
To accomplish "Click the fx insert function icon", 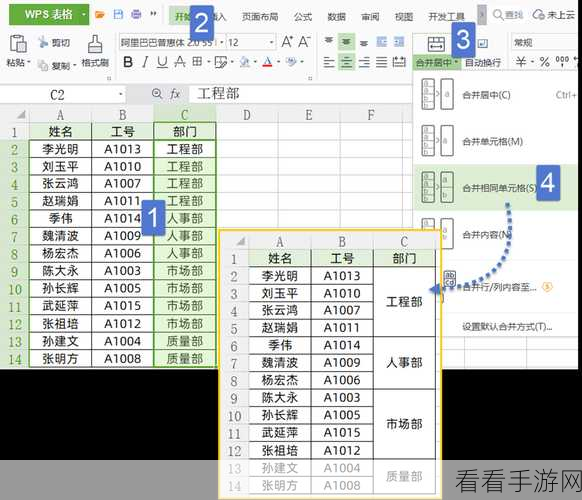I will tap(175, 94).
